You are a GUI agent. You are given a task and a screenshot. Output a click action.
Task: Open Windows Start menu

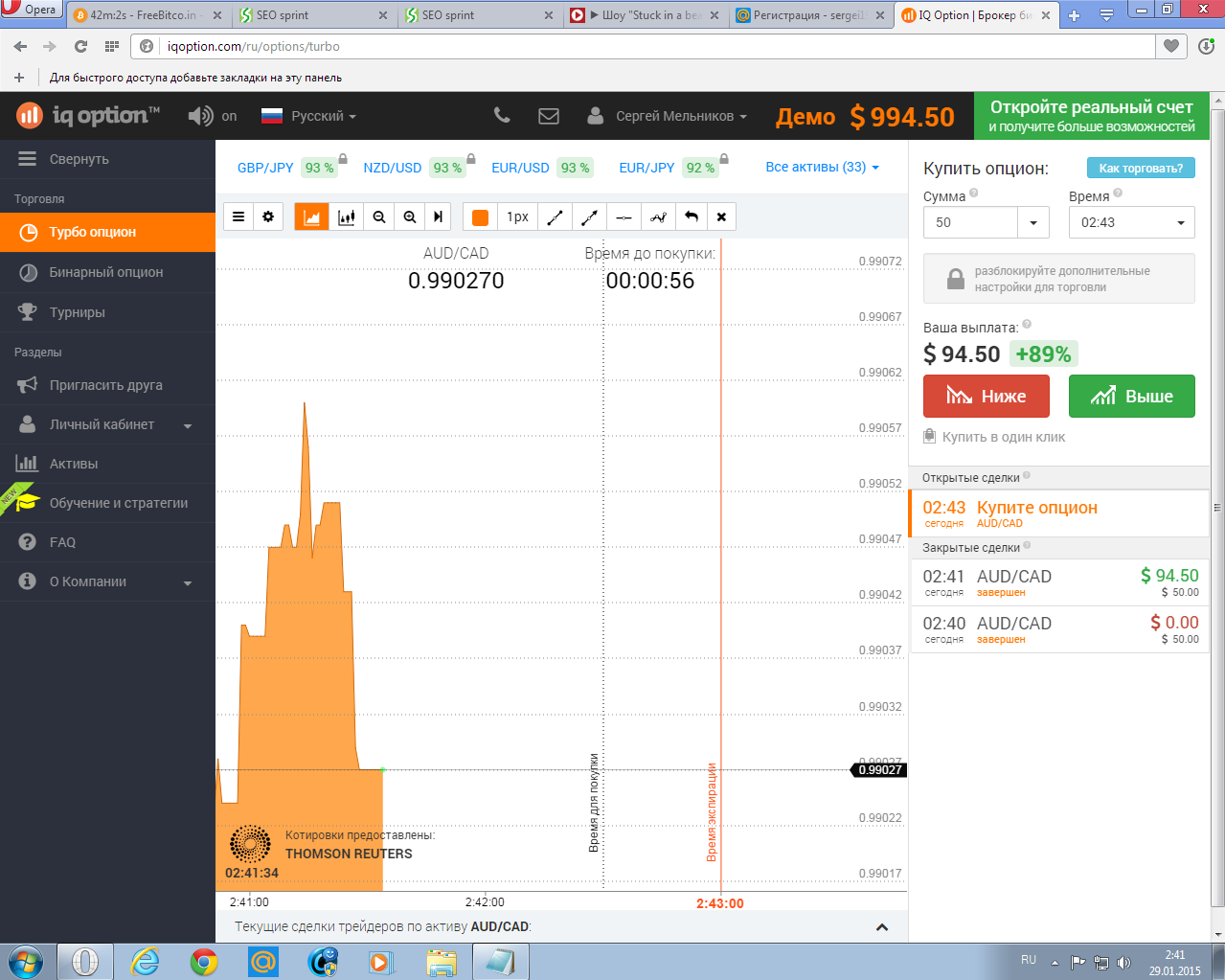[25, 961]
